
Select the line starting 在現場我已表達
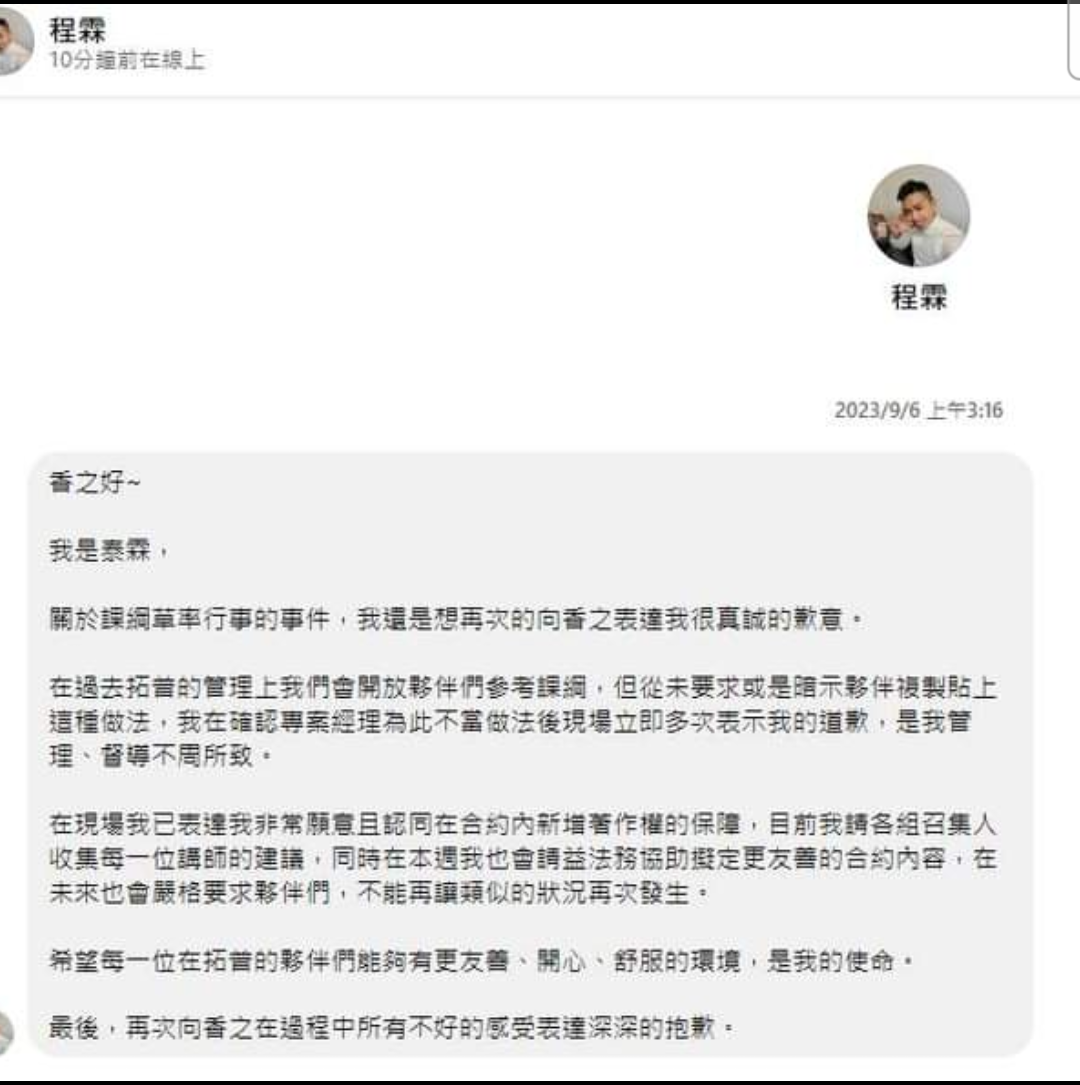523,824
